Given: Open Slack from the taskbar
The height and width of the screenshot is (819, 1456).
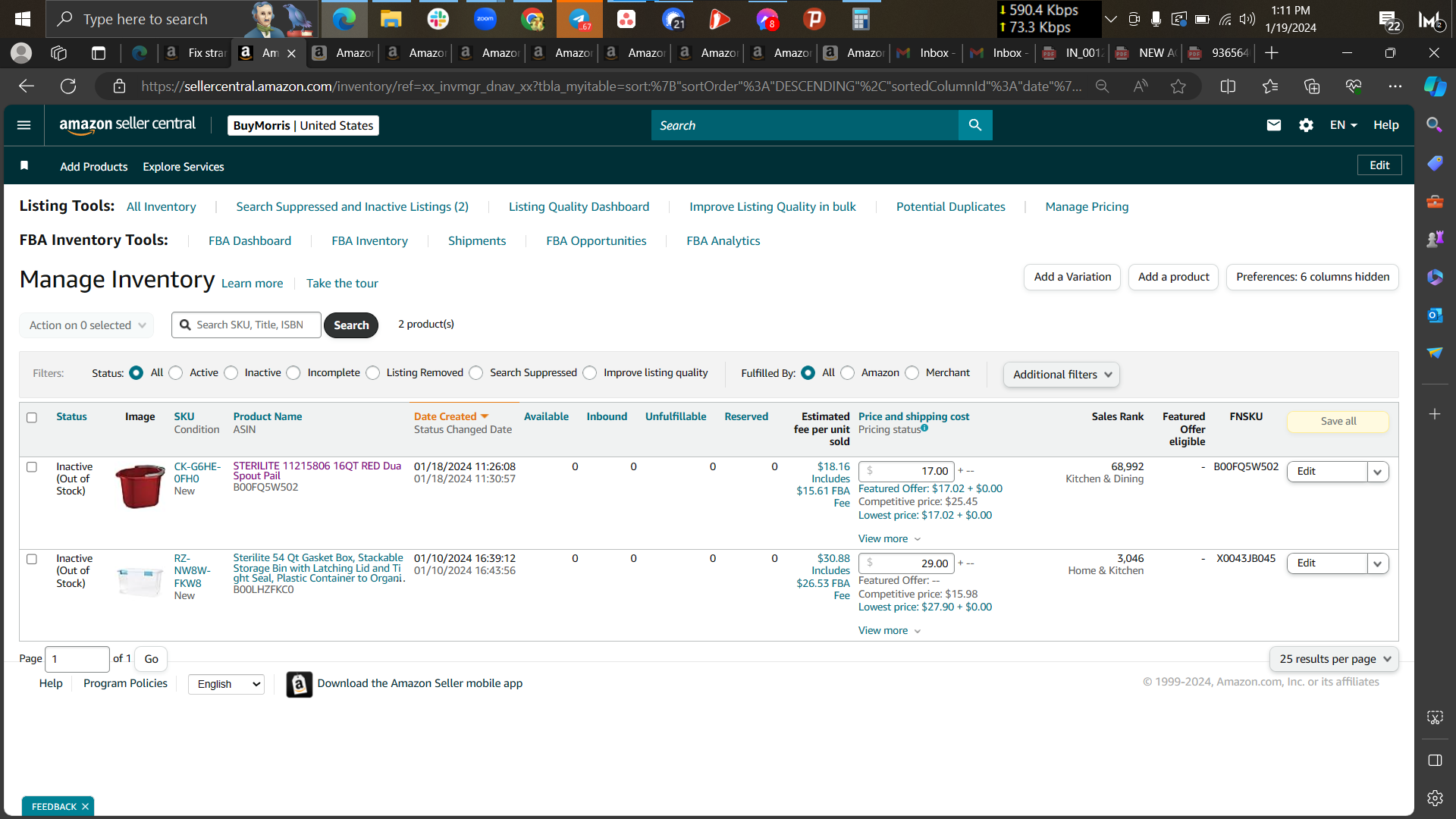Looking at the screenshot, I should coord(438,19).
